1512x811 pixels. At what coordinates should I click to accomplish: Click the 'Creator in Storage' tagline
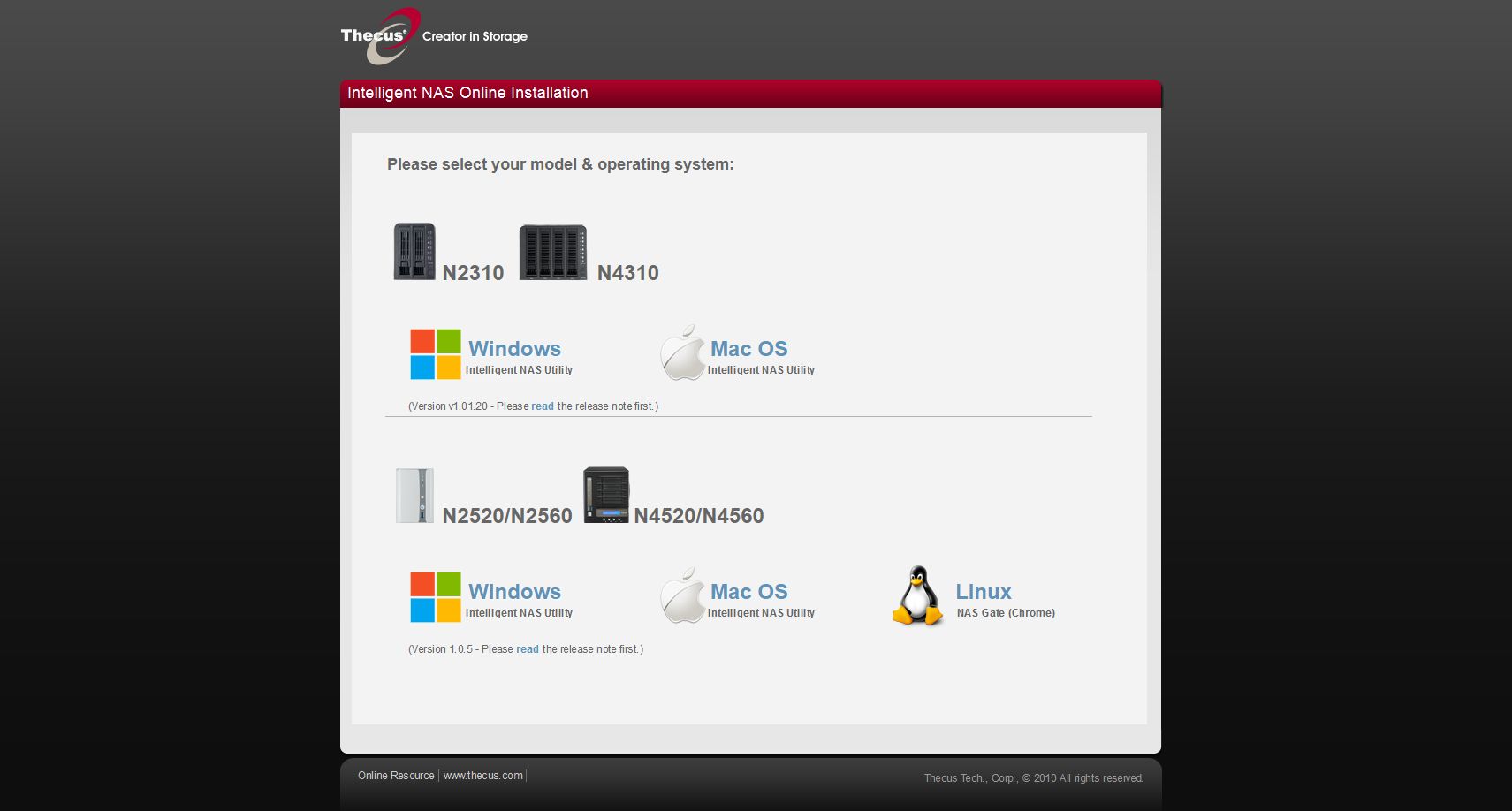pos(475,36)
